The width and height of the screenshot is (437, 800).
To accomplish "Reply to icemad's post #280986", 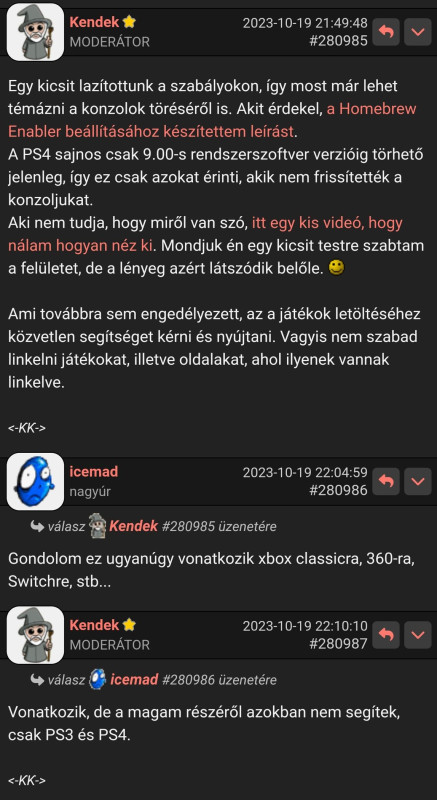I will point(386,481).
